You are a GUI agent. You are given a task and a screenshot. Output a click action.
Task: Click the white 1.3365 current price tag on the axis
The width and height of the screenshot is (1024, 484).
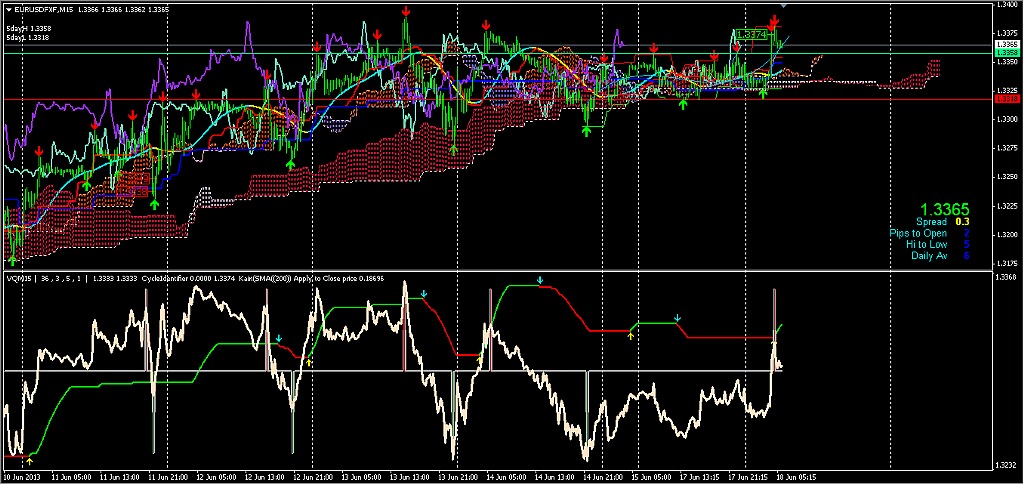click(1007, 44)
